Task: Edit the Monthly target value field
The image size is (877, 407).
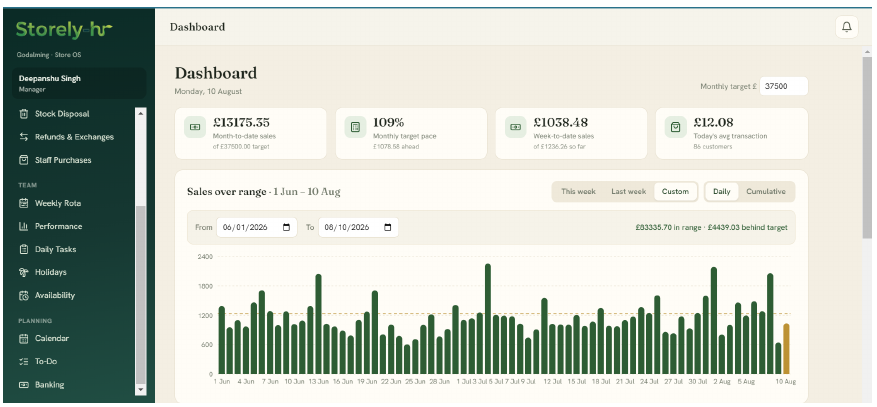Action: click(x=783, y=86)
